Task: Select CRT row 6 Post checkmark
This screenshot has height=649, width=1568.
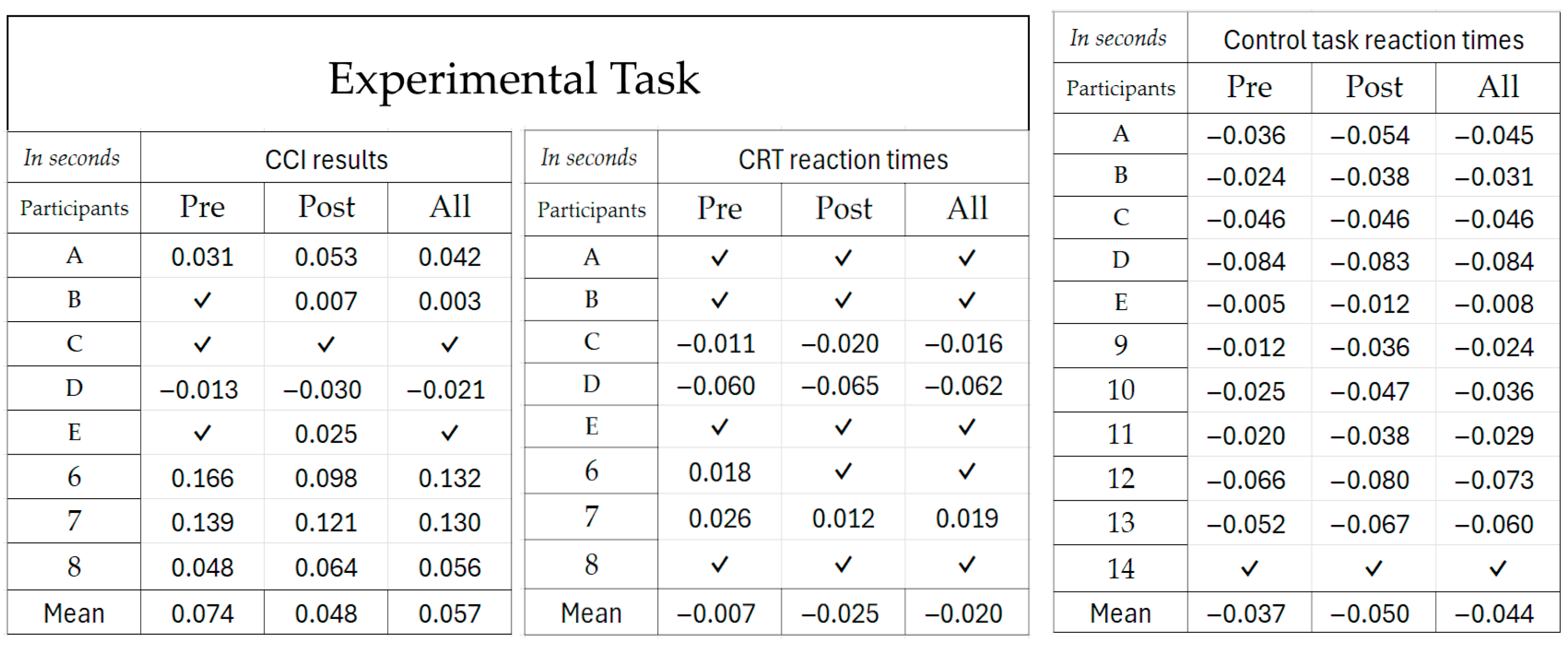Action: coord(843,471)
